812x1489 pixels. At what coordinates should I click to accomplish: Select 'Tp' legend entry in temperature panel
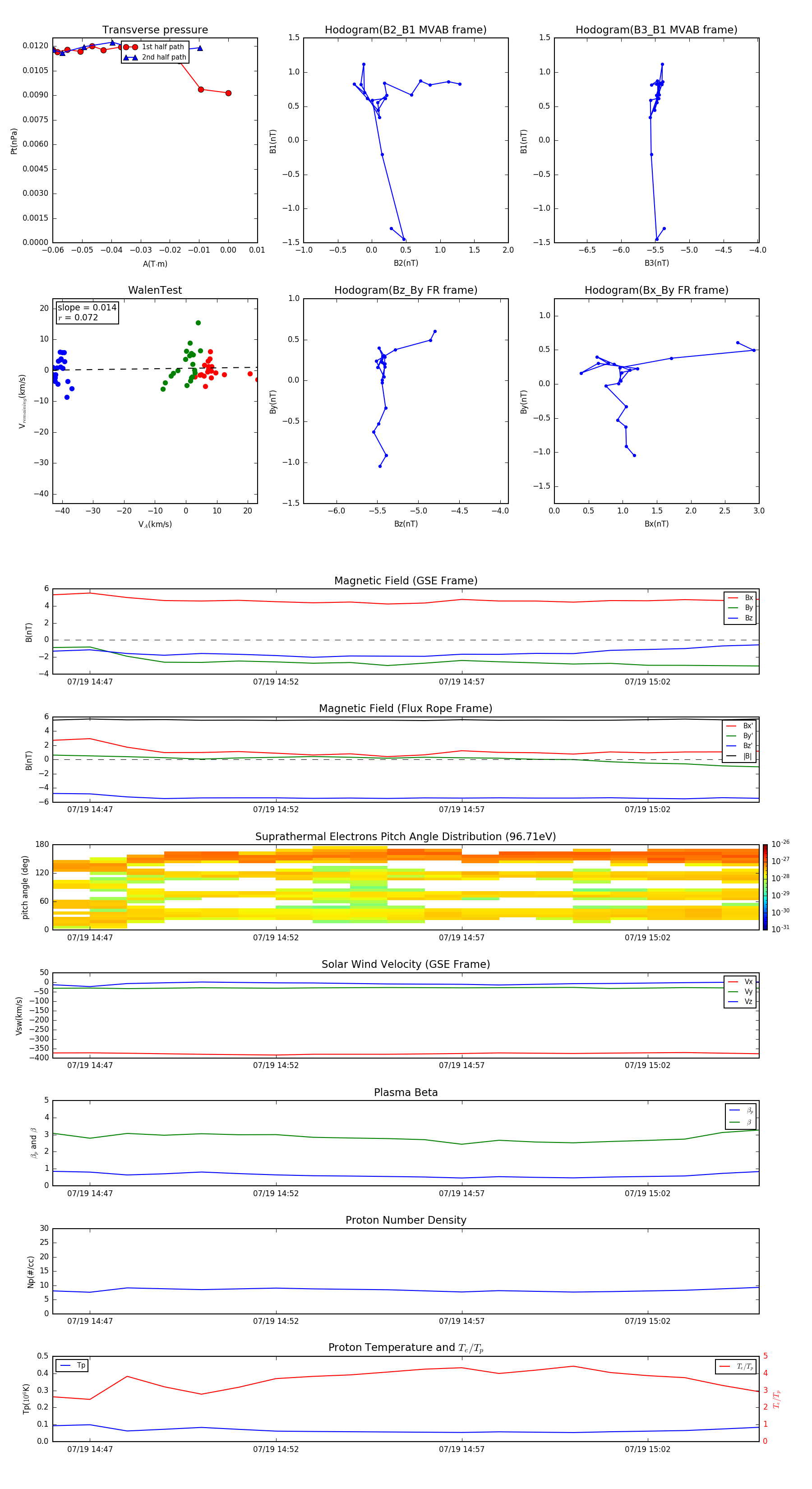click(x=72, y=1366)
